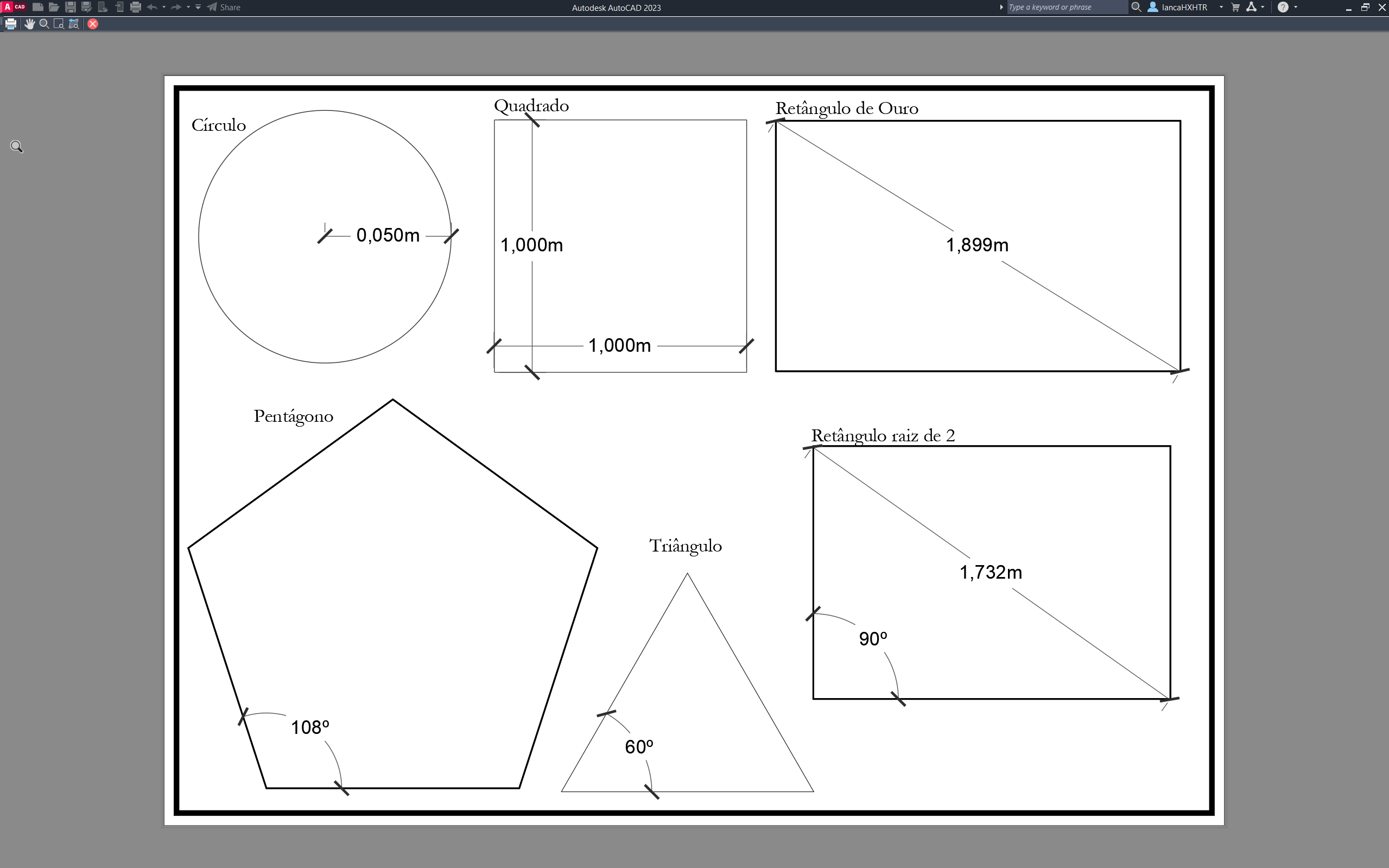Viewport: 1389px width, 868px height.
Task: Open a drawing with the Open icon
Action: click(53, 8)
